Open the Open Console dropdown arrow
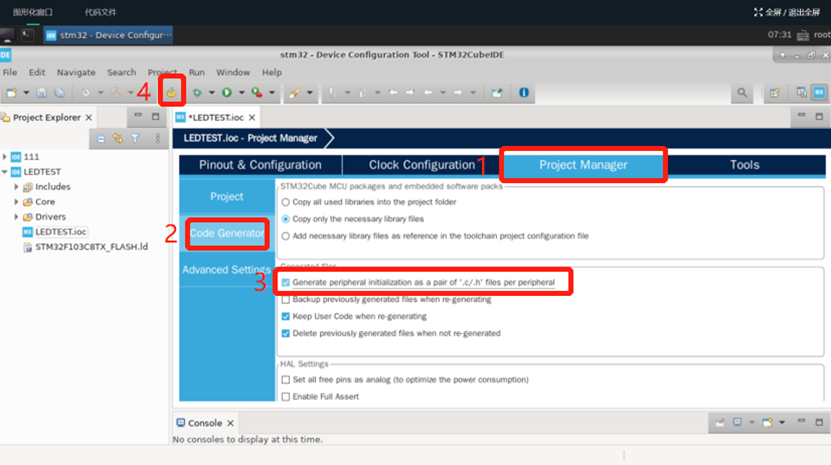 782,423
